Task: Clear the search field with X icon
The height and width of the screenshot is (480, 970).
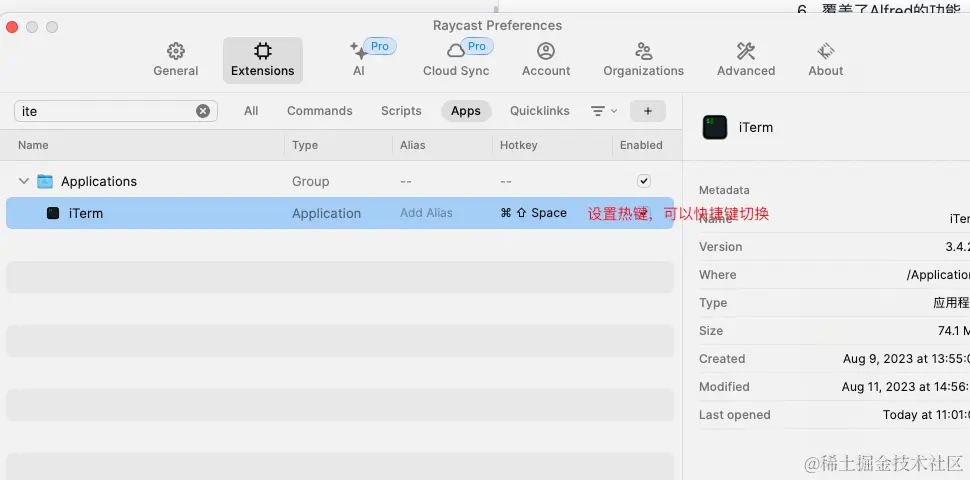Action: pos(203,111)
